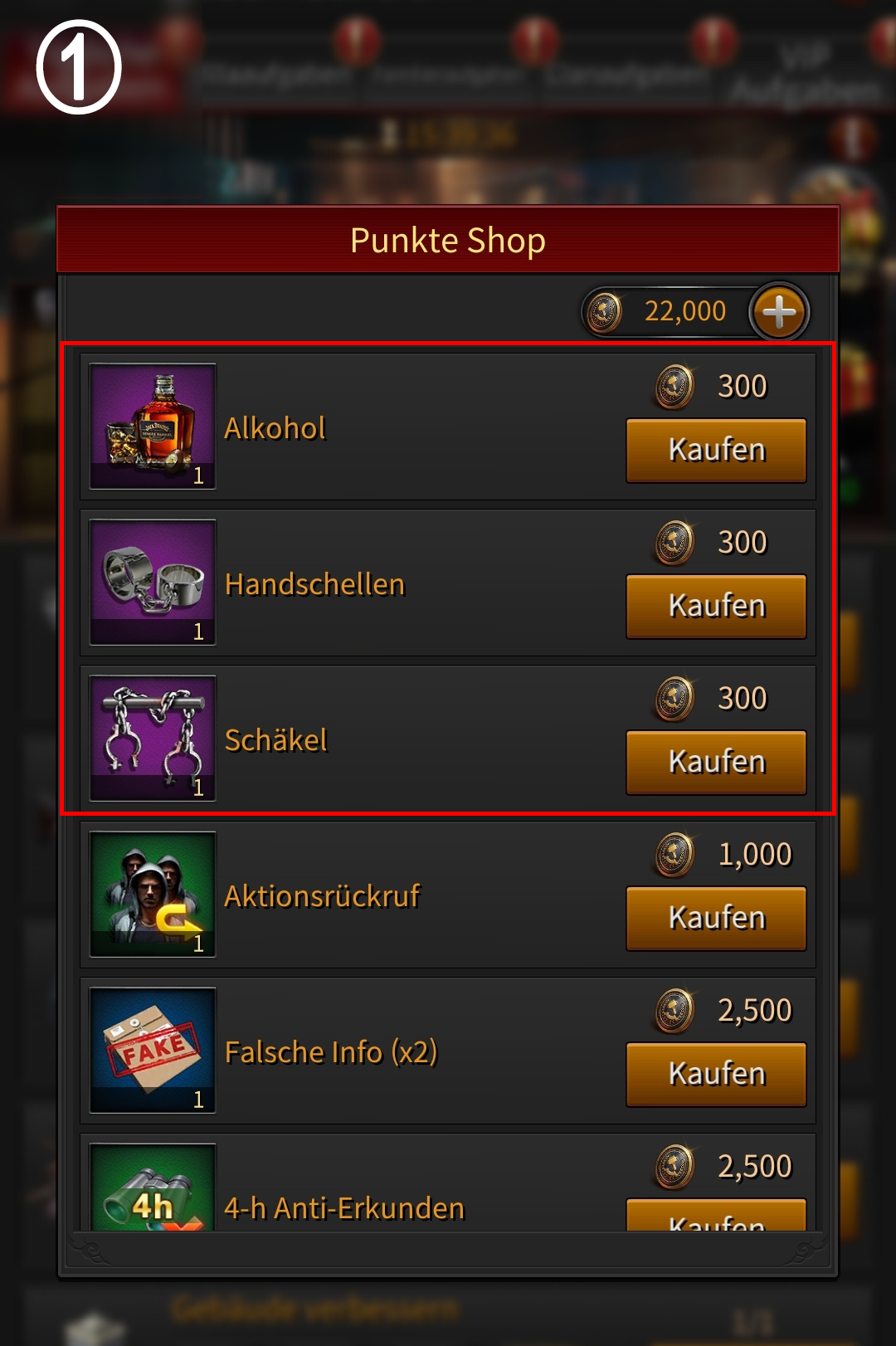Viewport: 896px width, 1346px height.
Task: Tap the coin icon beside 22,000
Action: (x=604, y=313)
